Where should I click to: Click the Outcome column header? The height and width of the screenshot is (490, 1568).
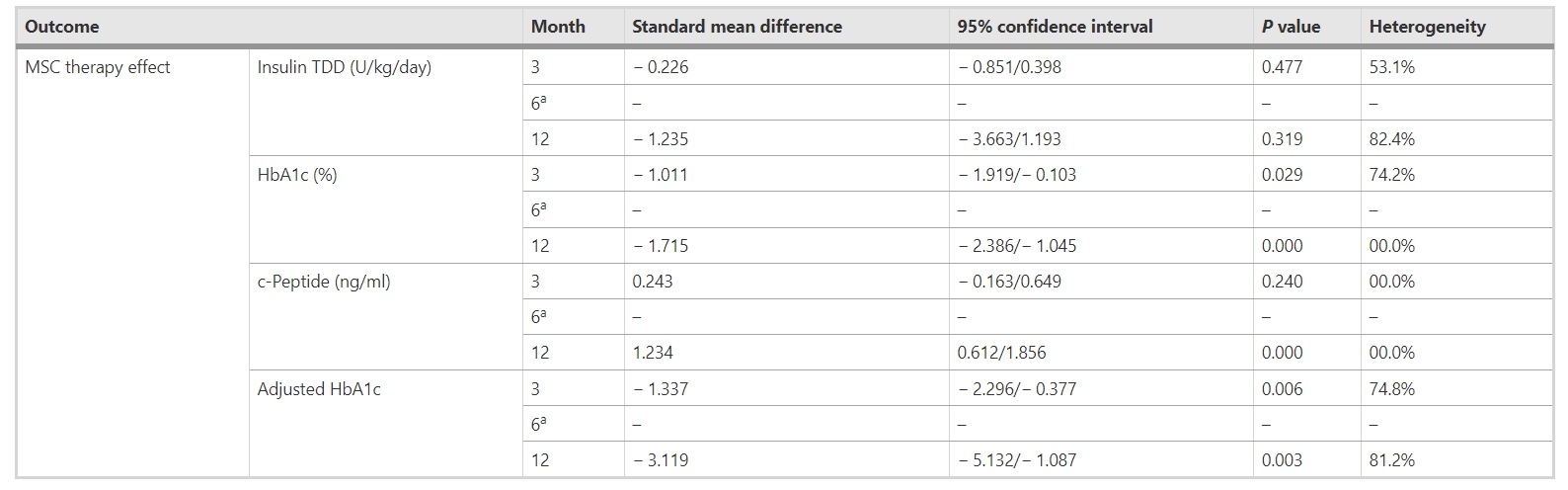click(62, 27)
